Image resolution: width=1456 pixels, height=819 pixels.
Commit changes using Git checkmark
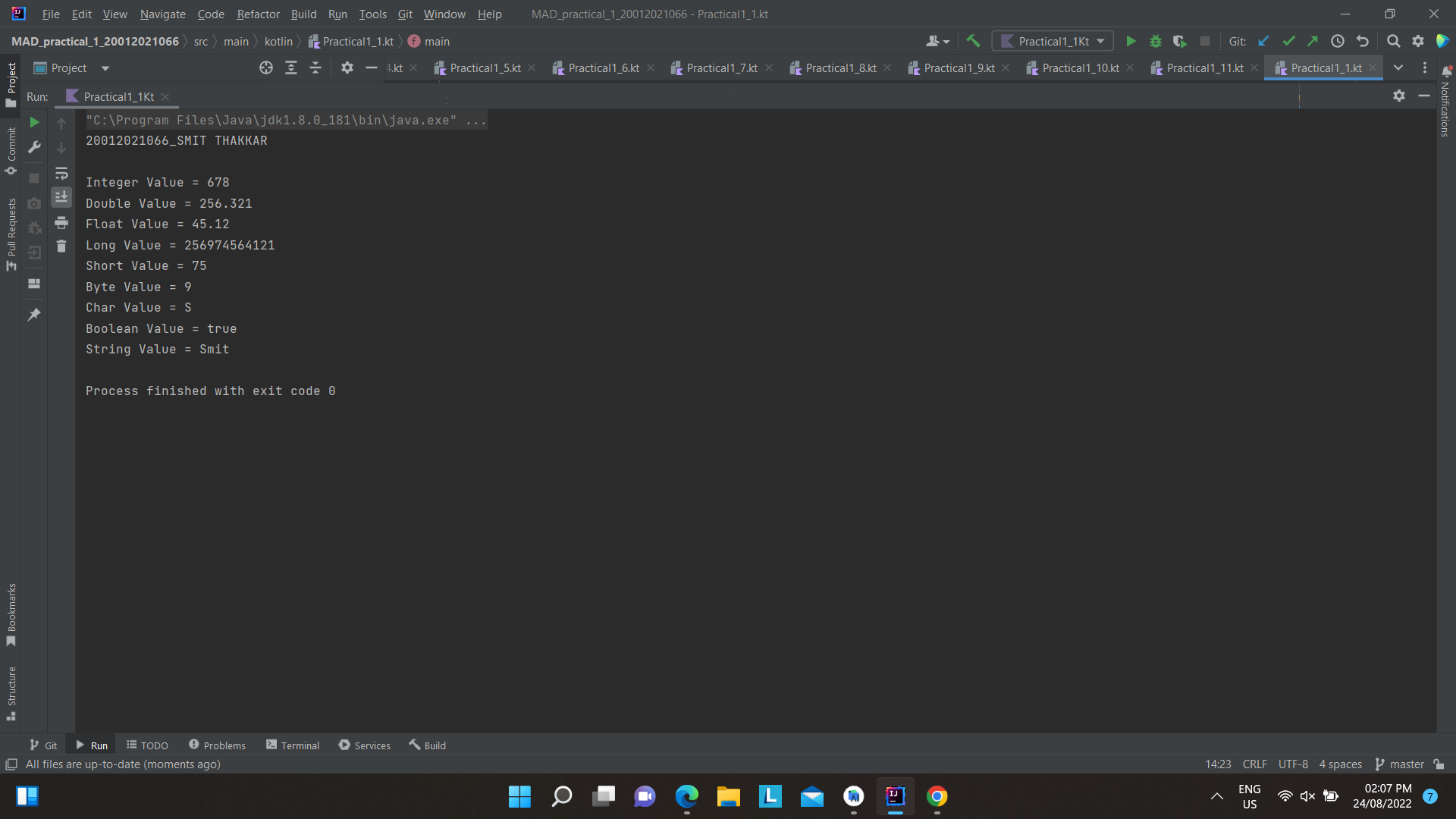(x=1288, y=42)
